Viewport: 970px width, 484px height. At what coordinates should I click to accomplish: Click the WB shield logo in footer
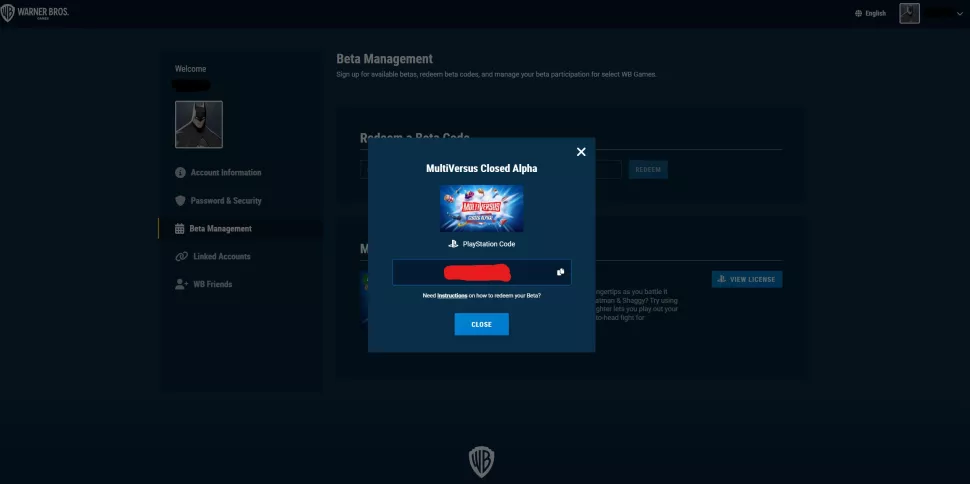(x=482, y=461)
